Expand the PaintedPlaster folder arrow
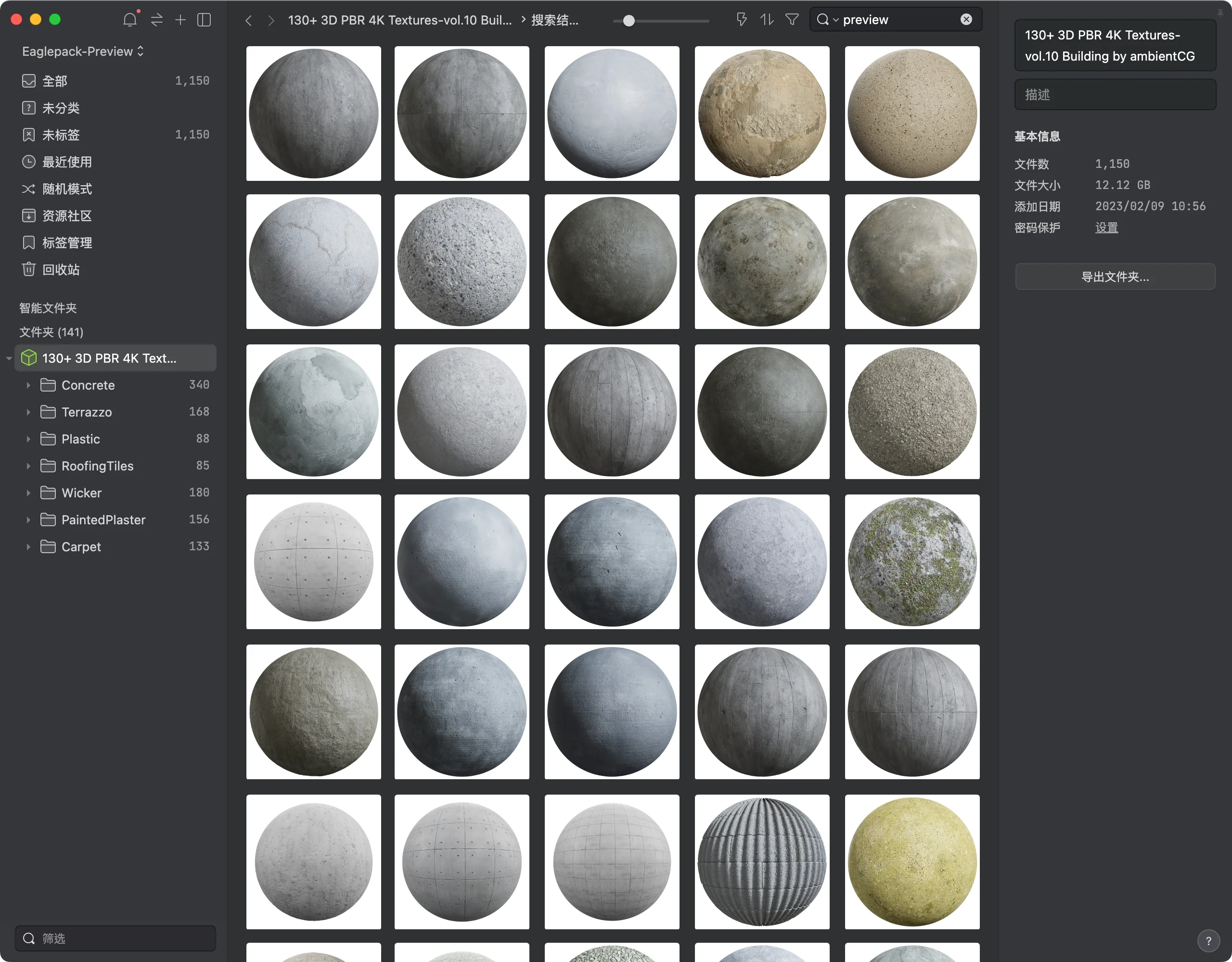The image size is (1232, 962). coord(28,520)
